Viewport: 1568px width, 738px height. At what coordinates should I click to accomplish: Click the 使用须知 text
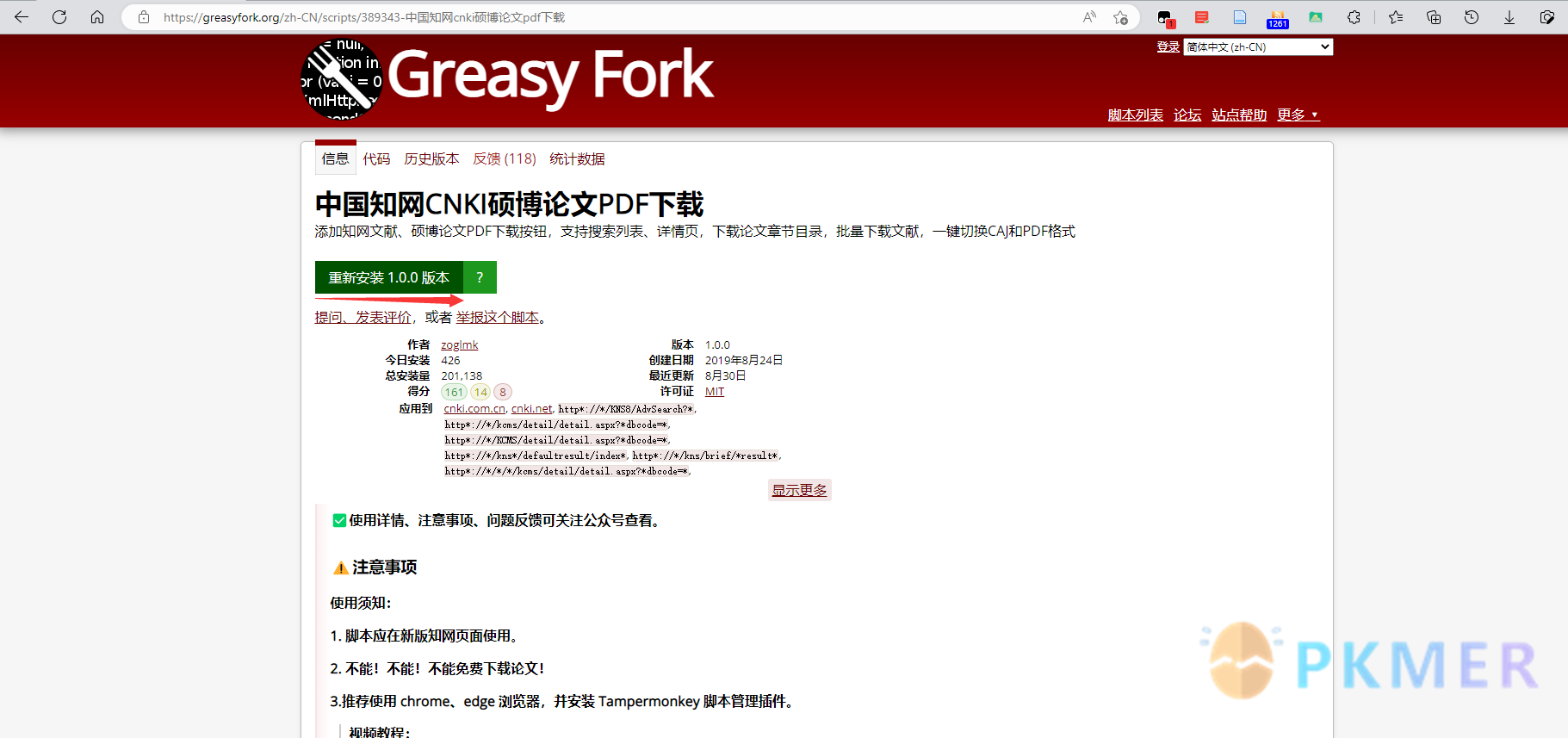361,603
